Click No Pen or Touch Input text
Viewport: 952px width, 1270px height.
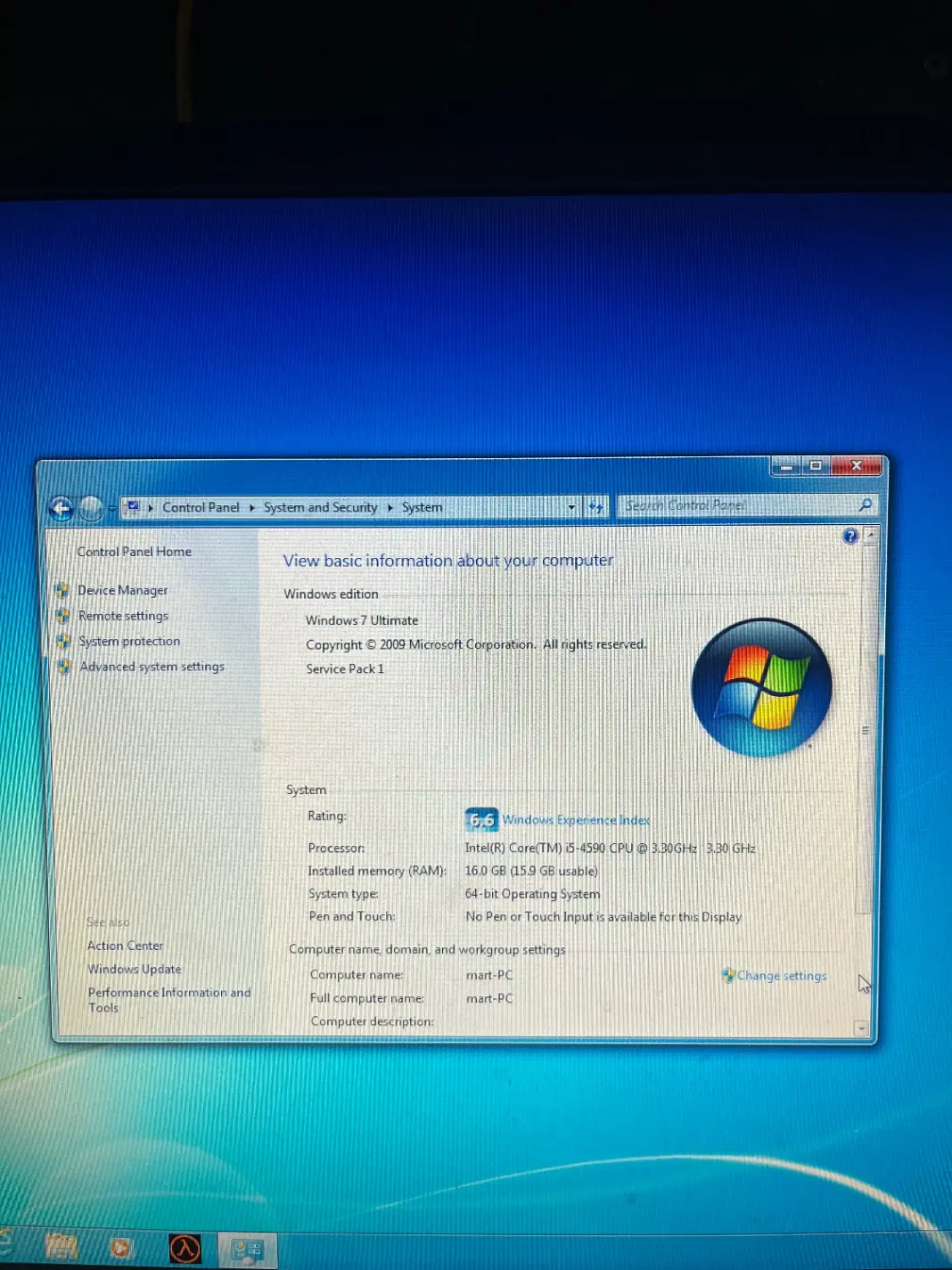(x=603, y=917)
